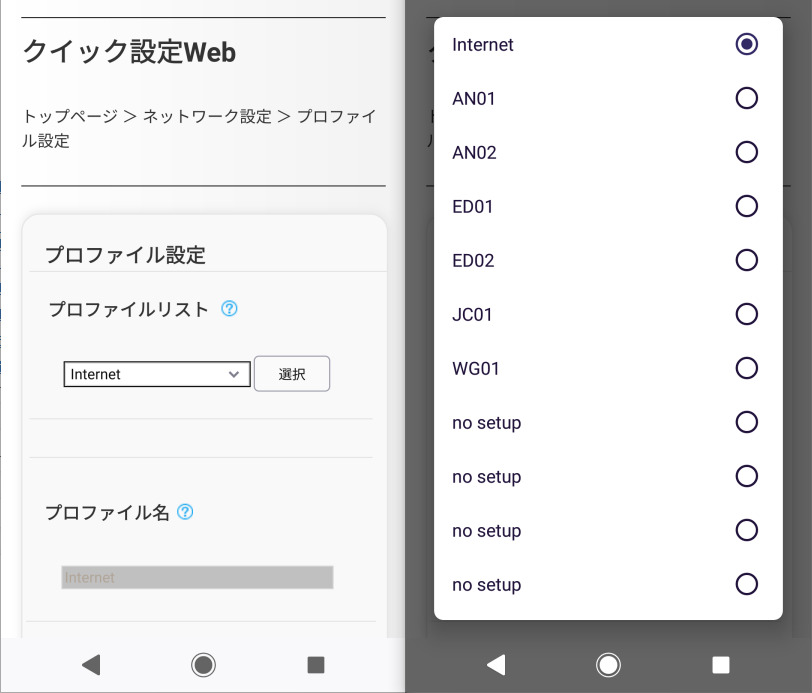812x693 pixels.
Task: Select the Internet radio button
Action: point(746,45)
